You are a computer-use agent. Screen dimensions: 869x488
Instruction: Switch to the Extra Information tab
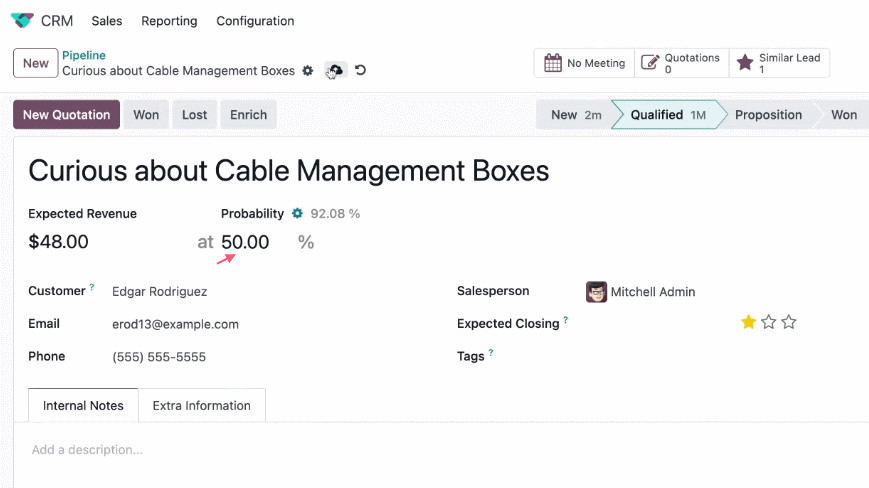click(x=202, y=405)
